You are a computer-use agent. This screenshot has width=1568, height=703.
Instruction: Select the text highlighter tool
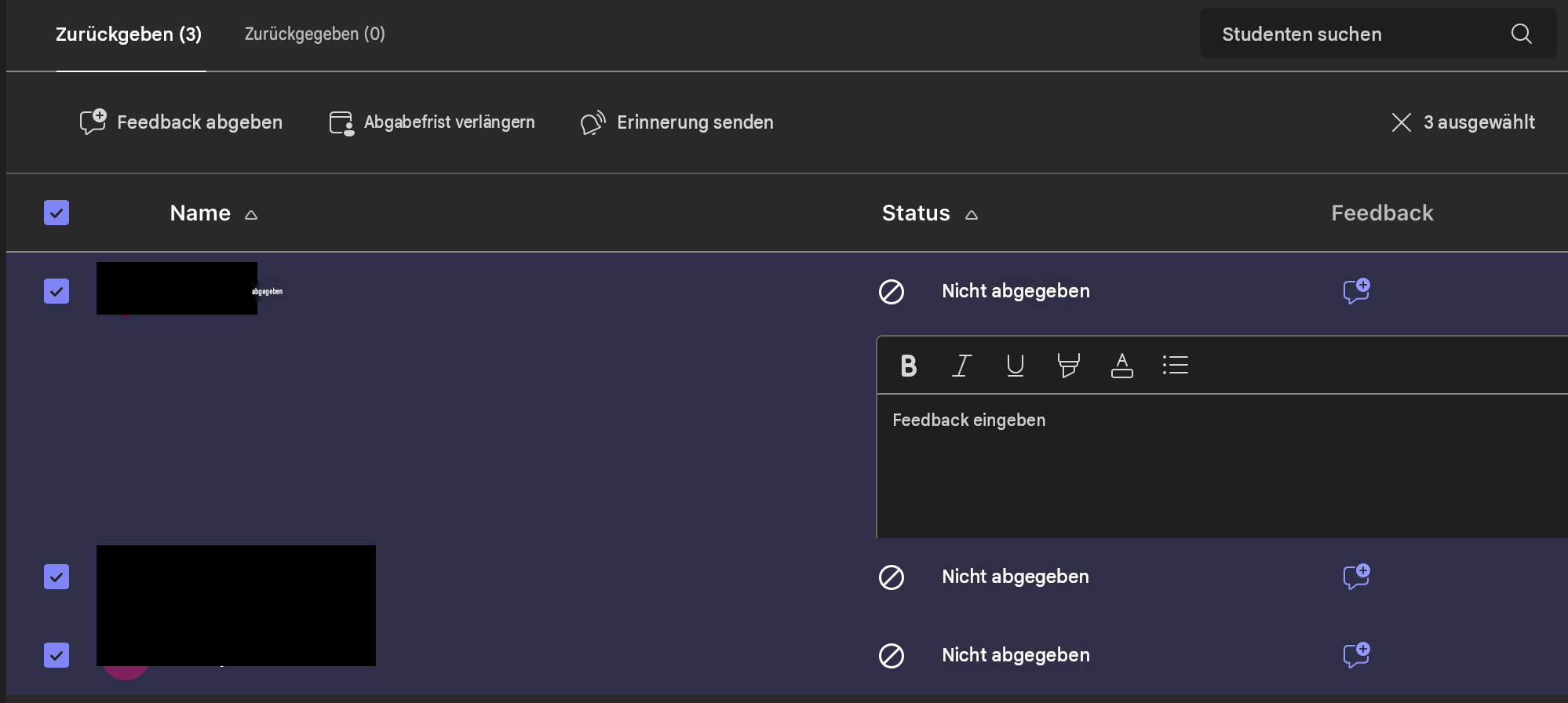[x=1068, y=366]
